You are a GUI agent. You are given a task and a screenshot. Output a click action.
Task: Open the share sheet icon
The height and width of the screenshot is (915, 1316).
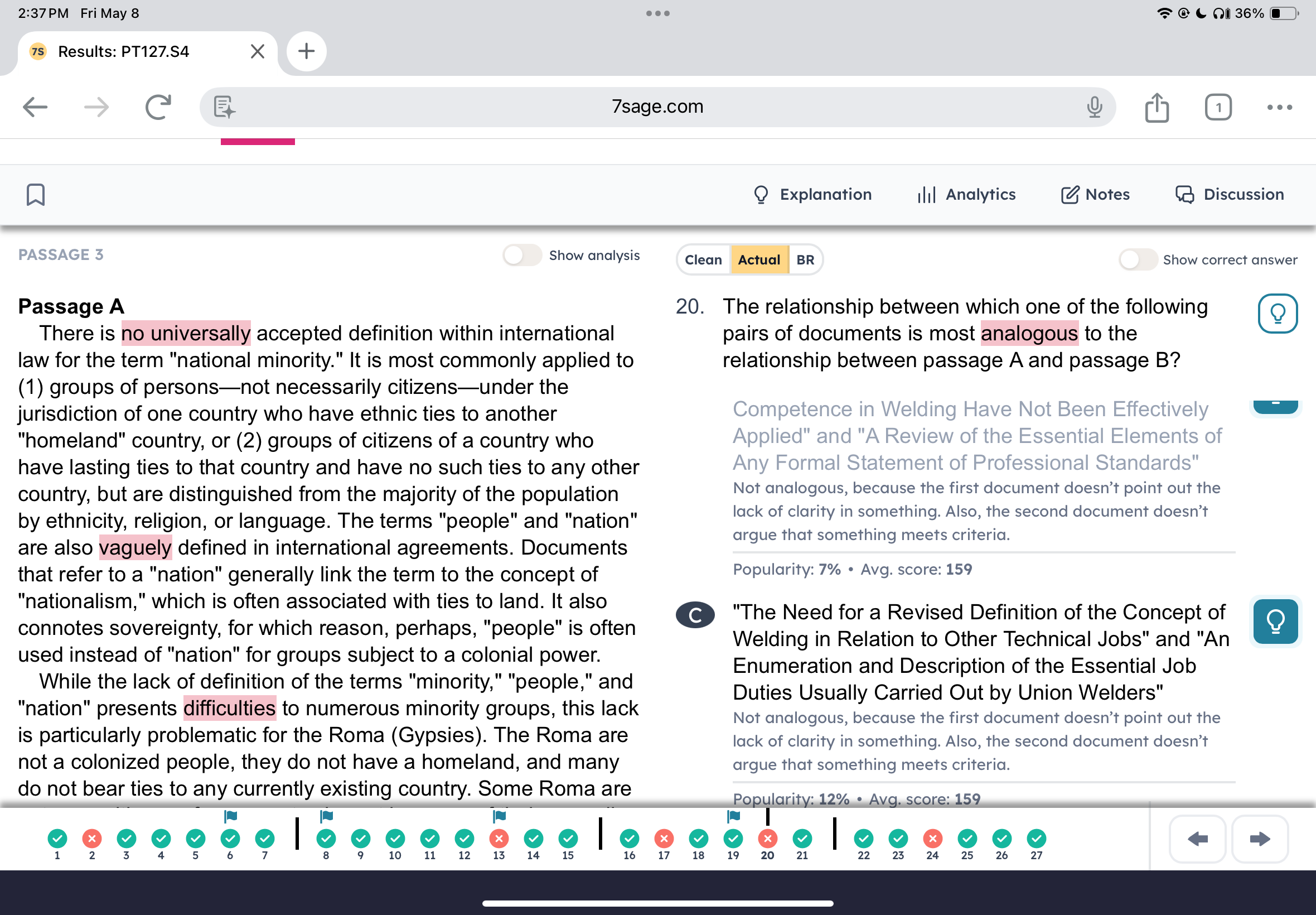pos(1157,107)
